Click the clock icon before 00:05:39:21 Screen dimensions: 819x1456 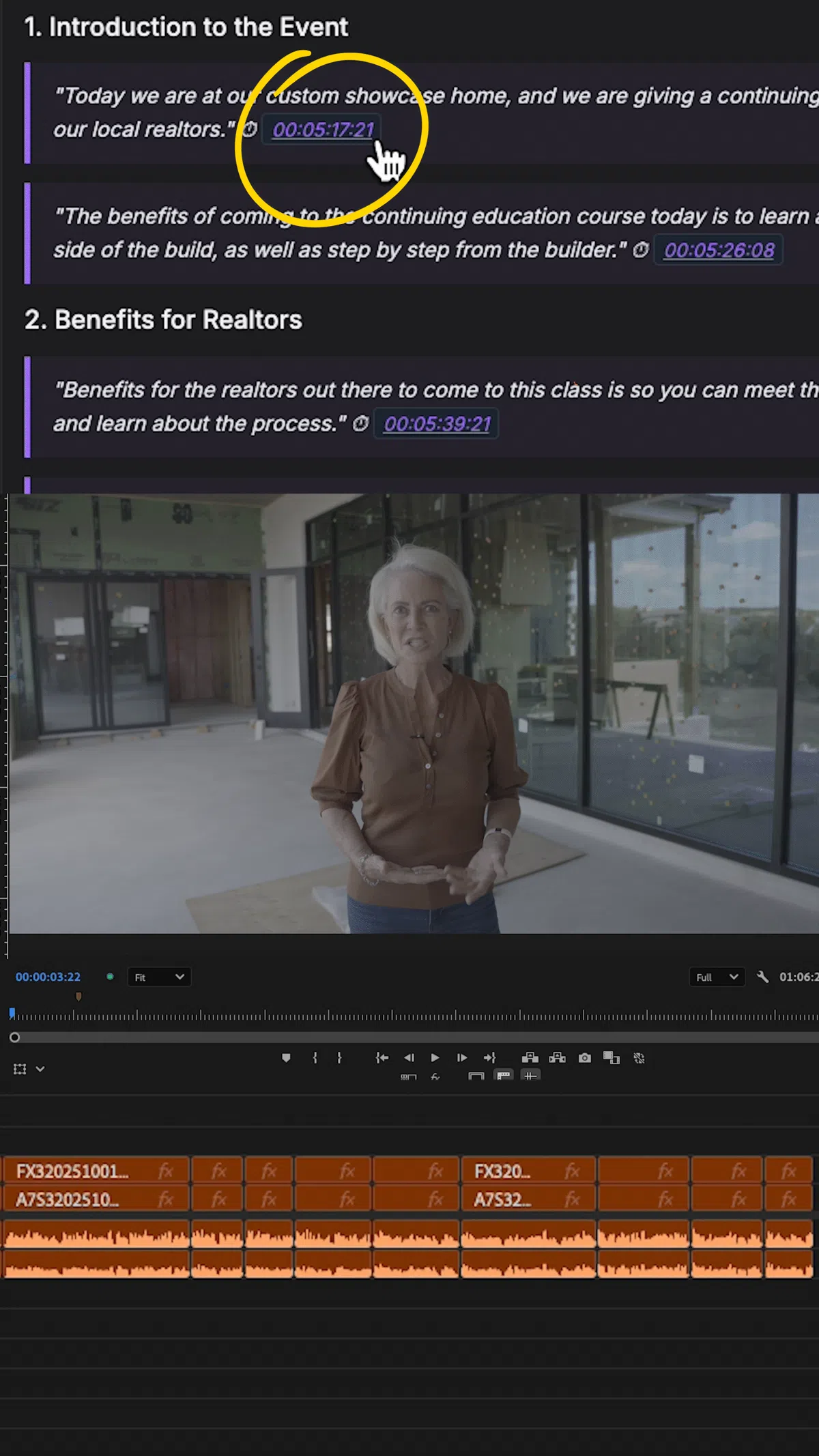click(360, 424)
